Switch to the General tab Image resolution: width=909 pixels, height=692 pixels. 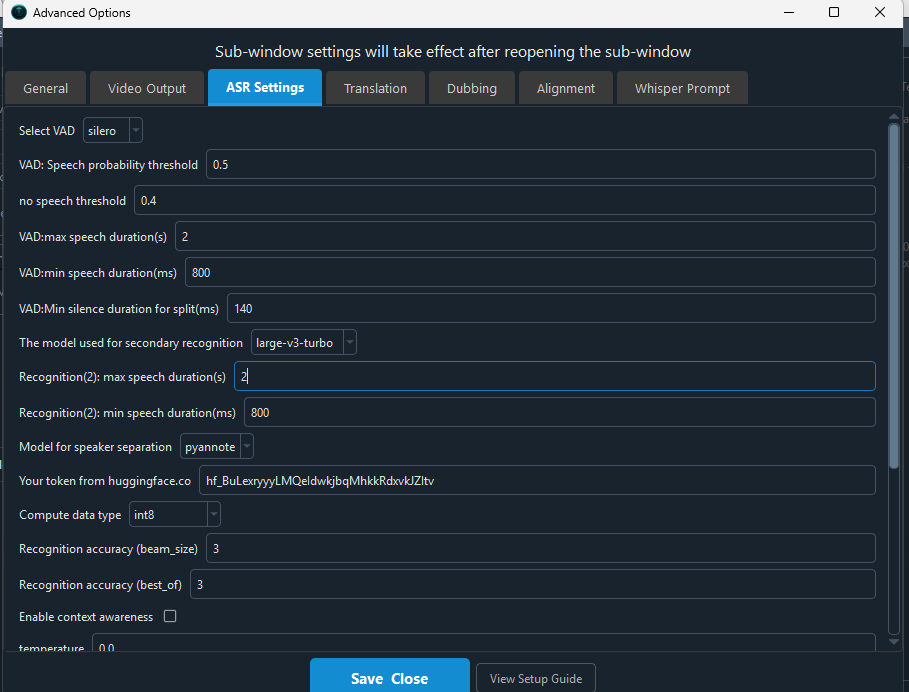click(46, 88)
